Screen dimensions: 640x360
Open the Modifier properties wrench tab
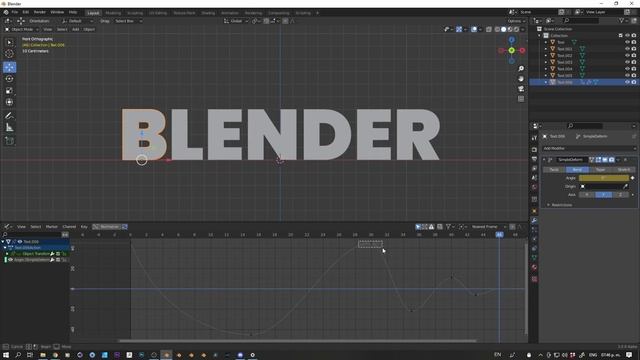click(x=534, y=220)
